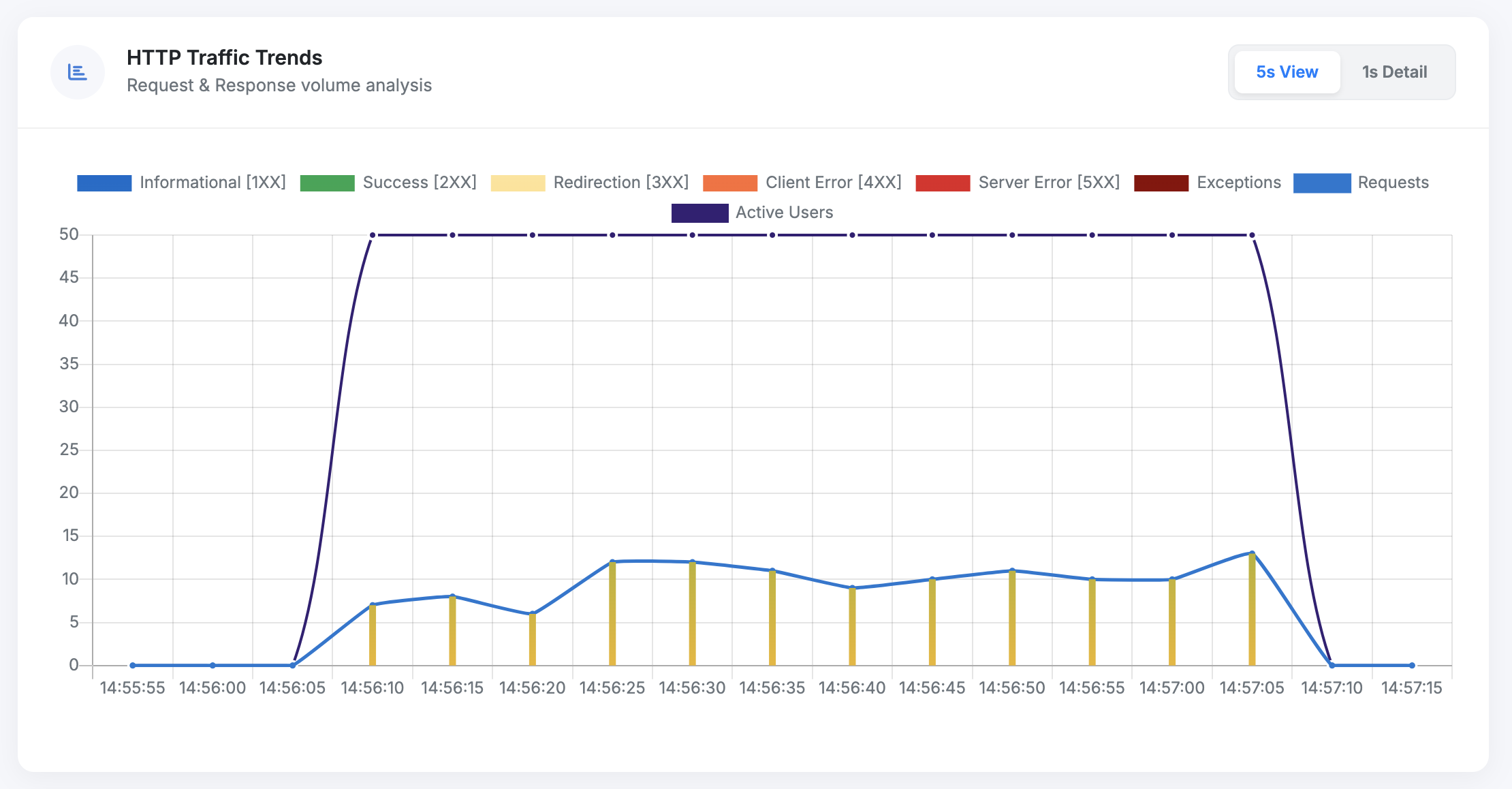Click the chart icon beside HTTP Traffic Trends
Image resolution: width=1512 pixels, height=789 pixels.
(78, 72)
